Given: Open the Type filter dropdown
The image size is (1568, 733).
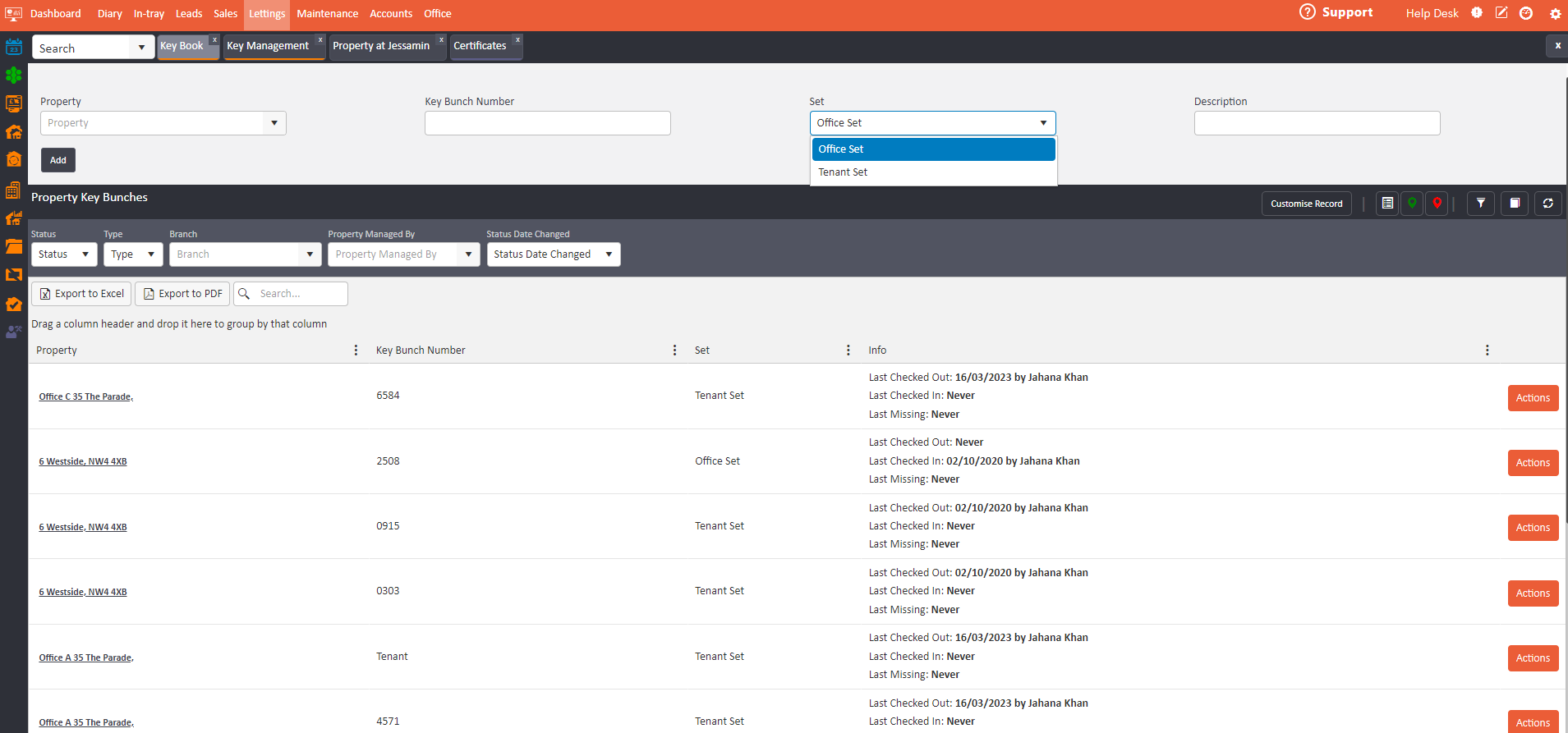Looking at the screenshot, I should tap(133, 254).
